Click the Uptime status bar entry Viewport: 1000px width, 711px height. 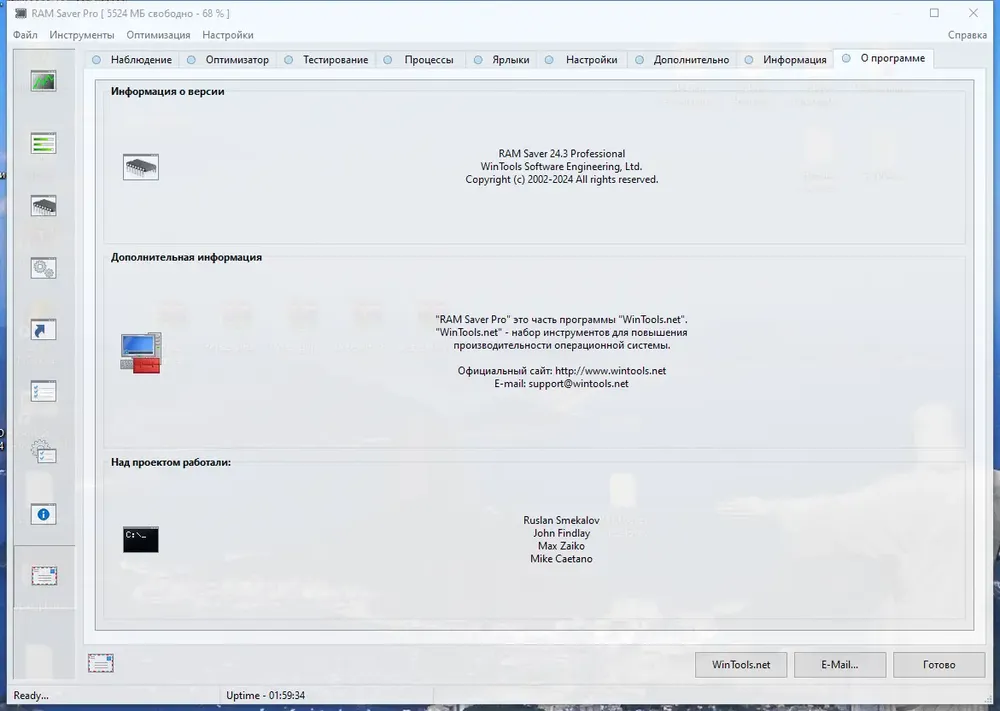(265, 695)
